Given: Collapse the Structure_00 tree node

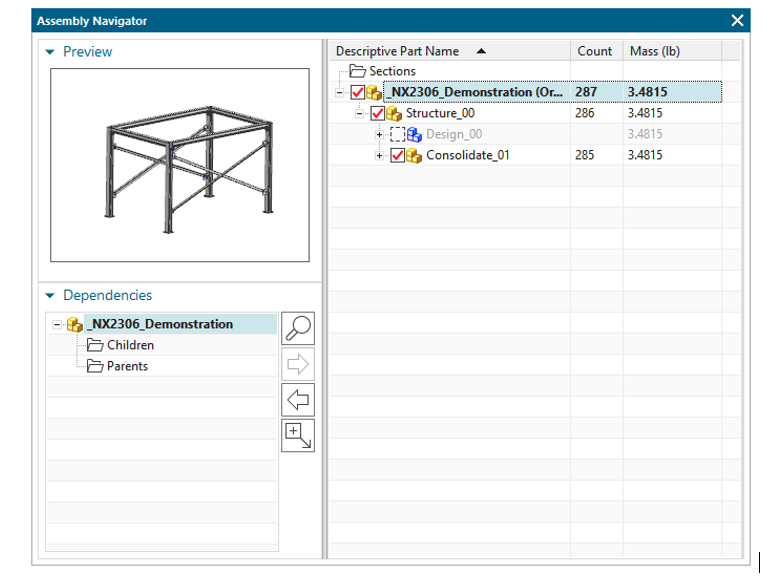Looking at the screenshot, I should 361,113.
